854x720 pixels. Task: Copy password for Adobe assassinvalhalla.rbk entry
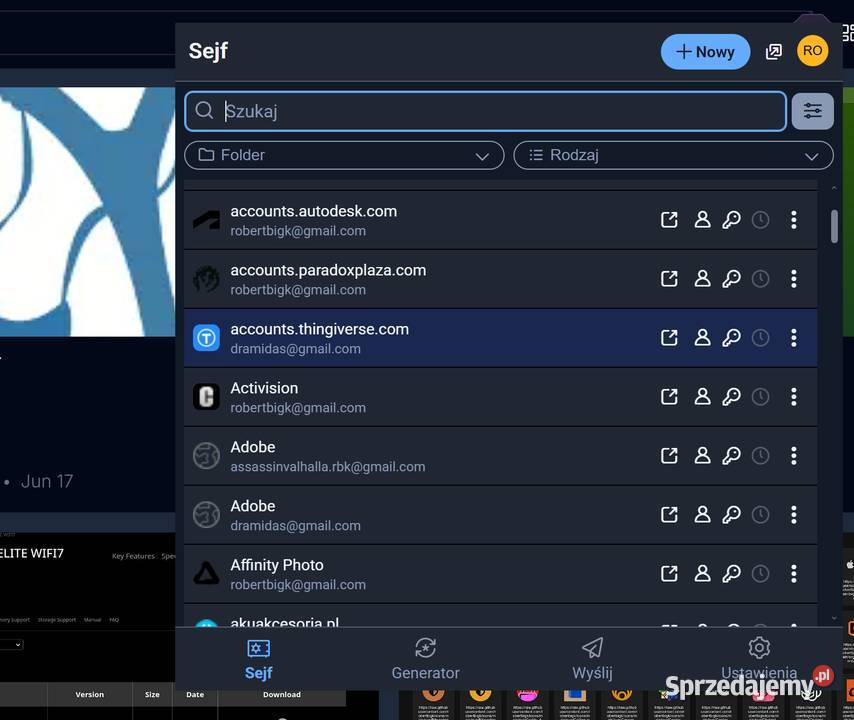(x=731, y=455)
